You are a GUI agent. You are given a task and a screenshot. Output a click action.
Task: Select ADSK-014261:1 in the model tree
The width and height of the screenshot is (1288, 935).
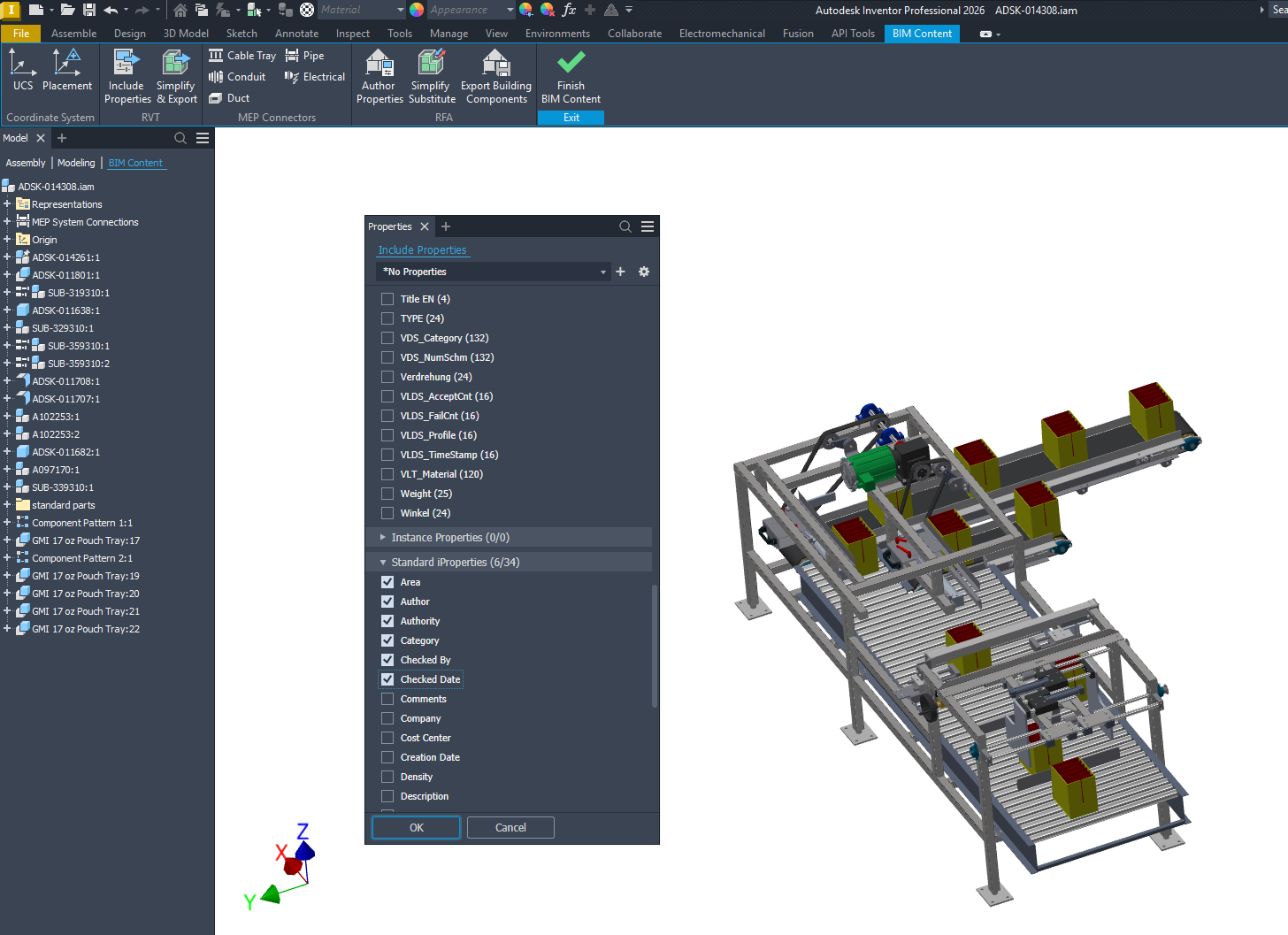click(x=66, y=257)
